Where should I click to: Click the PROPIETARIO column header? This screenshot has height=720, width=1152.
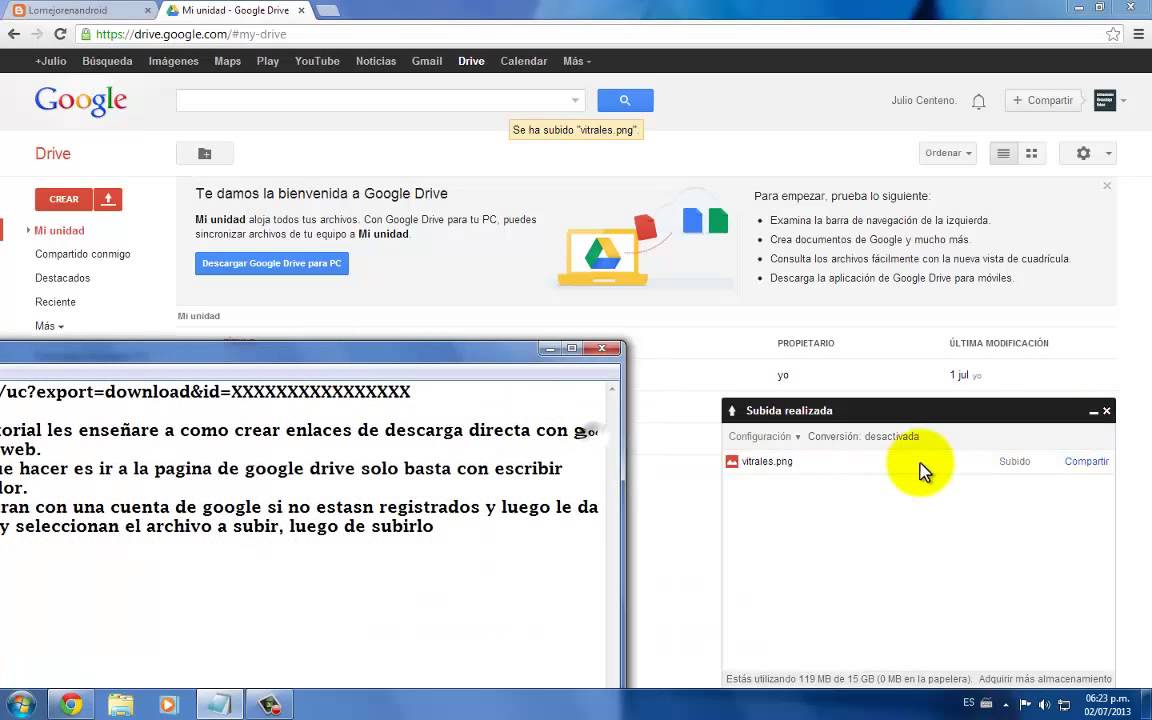point(806,343)
